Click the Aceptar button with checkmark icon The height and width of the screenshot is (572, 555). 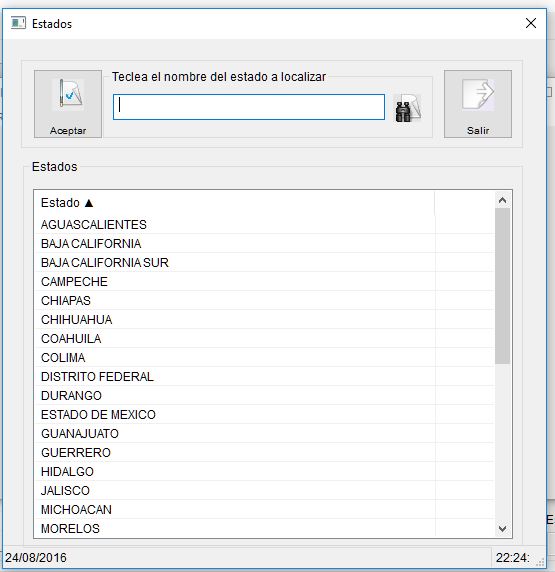(x=68, y=104)
